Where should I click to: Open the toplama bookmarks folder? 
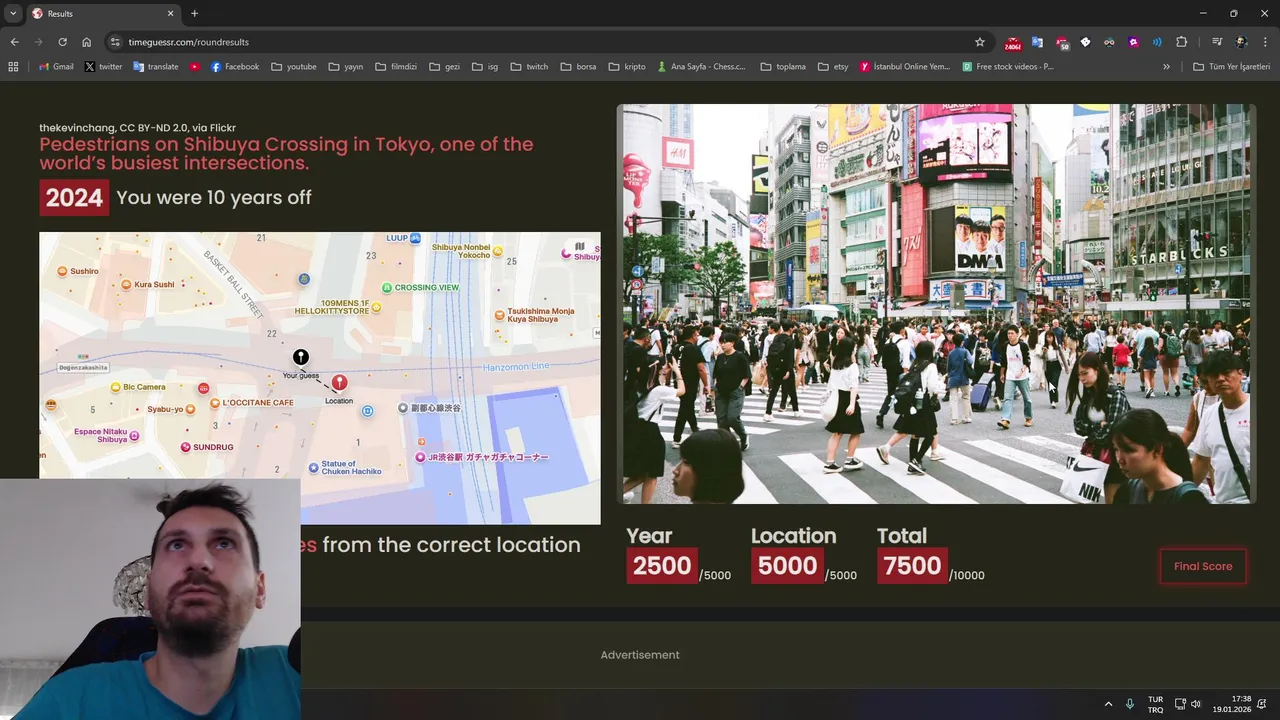pyautogui.click(x=783, y=67)
